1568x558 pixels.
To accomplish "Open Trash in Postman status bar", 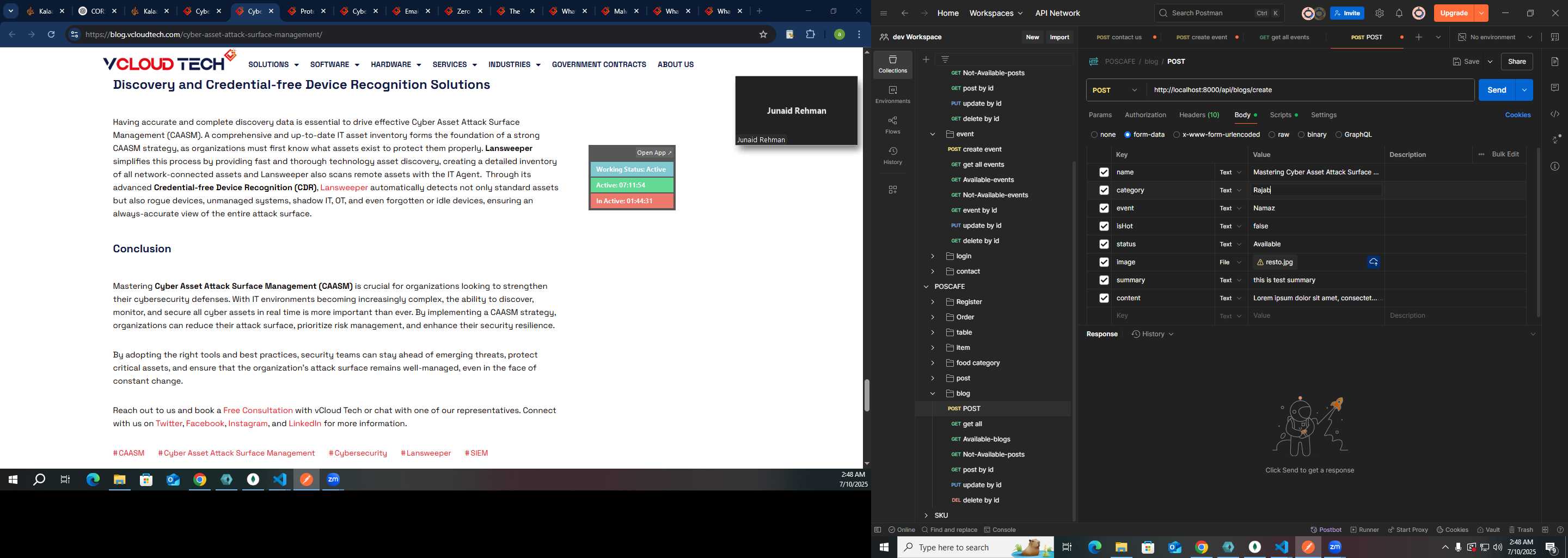I will 1521,529.
